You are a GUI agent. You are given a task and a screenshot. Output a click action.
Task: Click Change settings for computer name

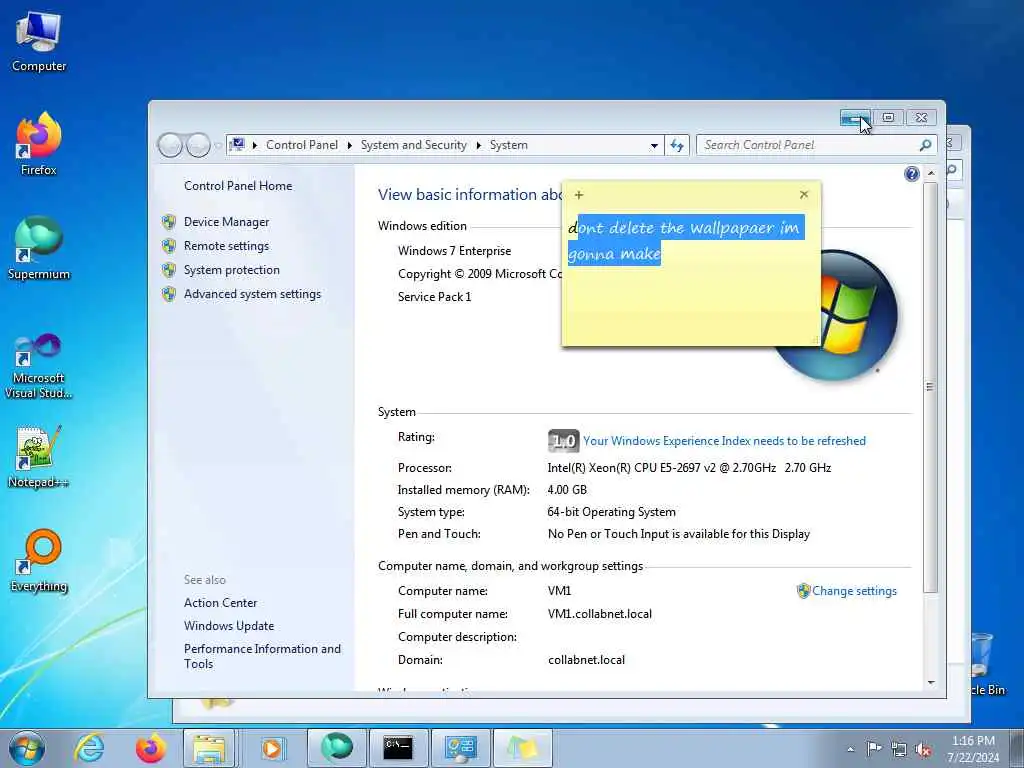[x=854, y=591]
